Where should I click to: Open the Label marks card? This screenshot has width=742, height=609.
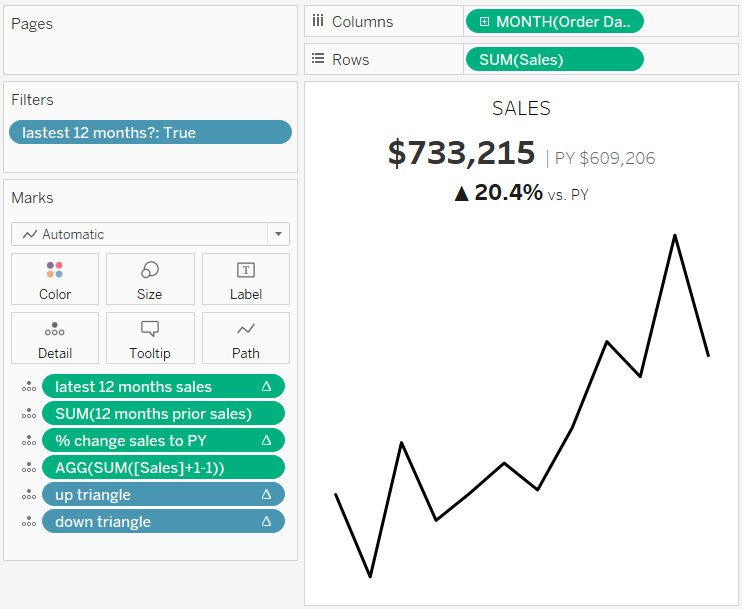(x=246, y=279)
